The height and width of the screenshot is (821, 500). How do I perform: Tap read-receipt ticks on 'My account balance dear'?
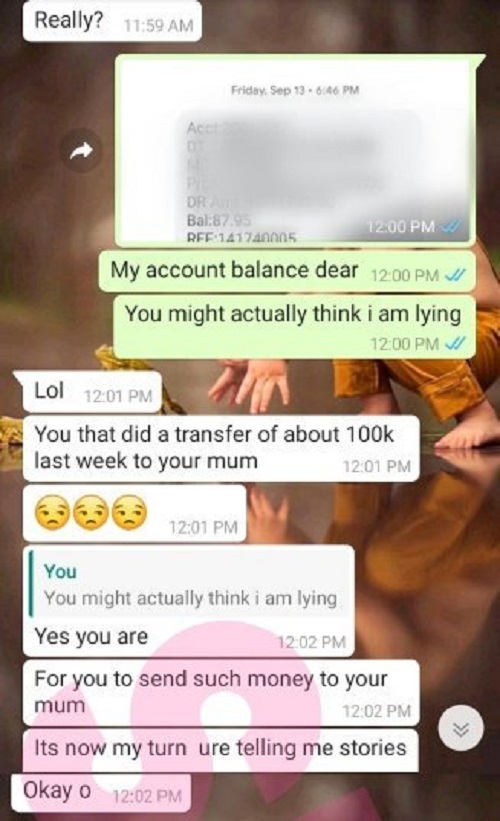453,275
